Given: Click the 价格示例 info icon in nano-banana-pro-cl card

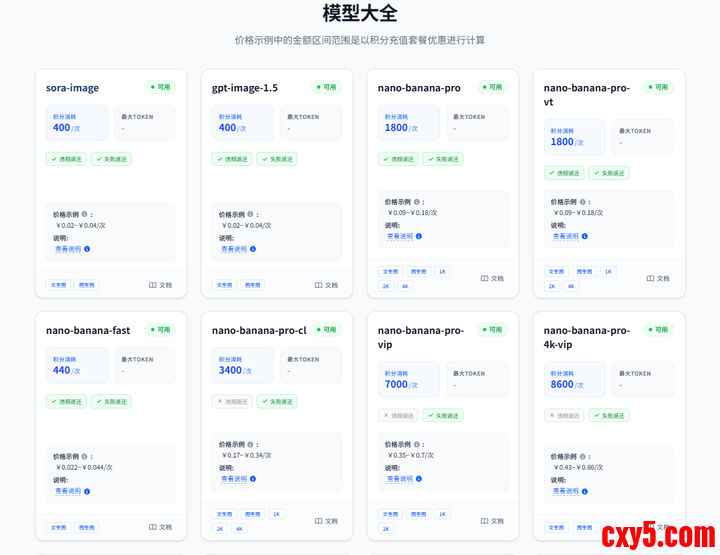Looking at the screenshot, I should click(x=250, y=444).
